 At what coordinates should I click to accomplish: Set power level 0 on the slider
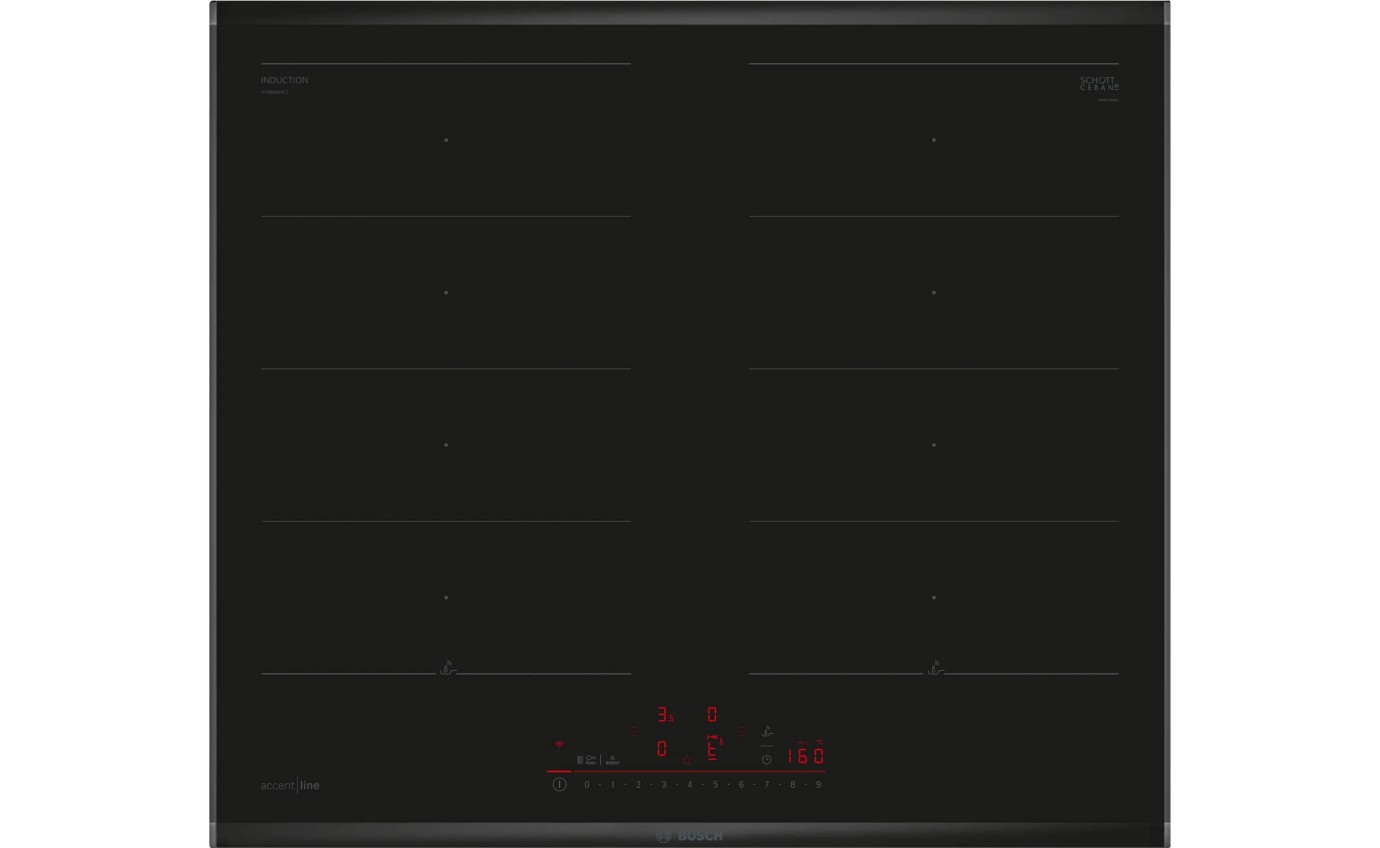tap(587, 785)
